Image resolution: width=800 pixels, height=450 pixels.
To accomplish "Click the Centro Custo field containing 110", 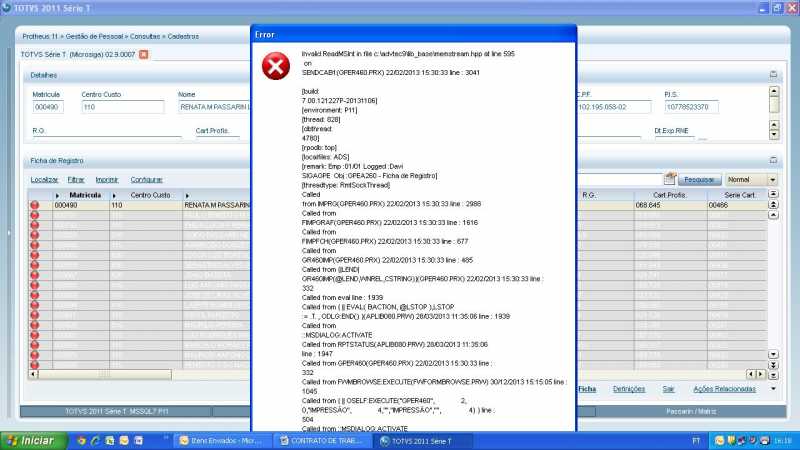I will 123,107.
